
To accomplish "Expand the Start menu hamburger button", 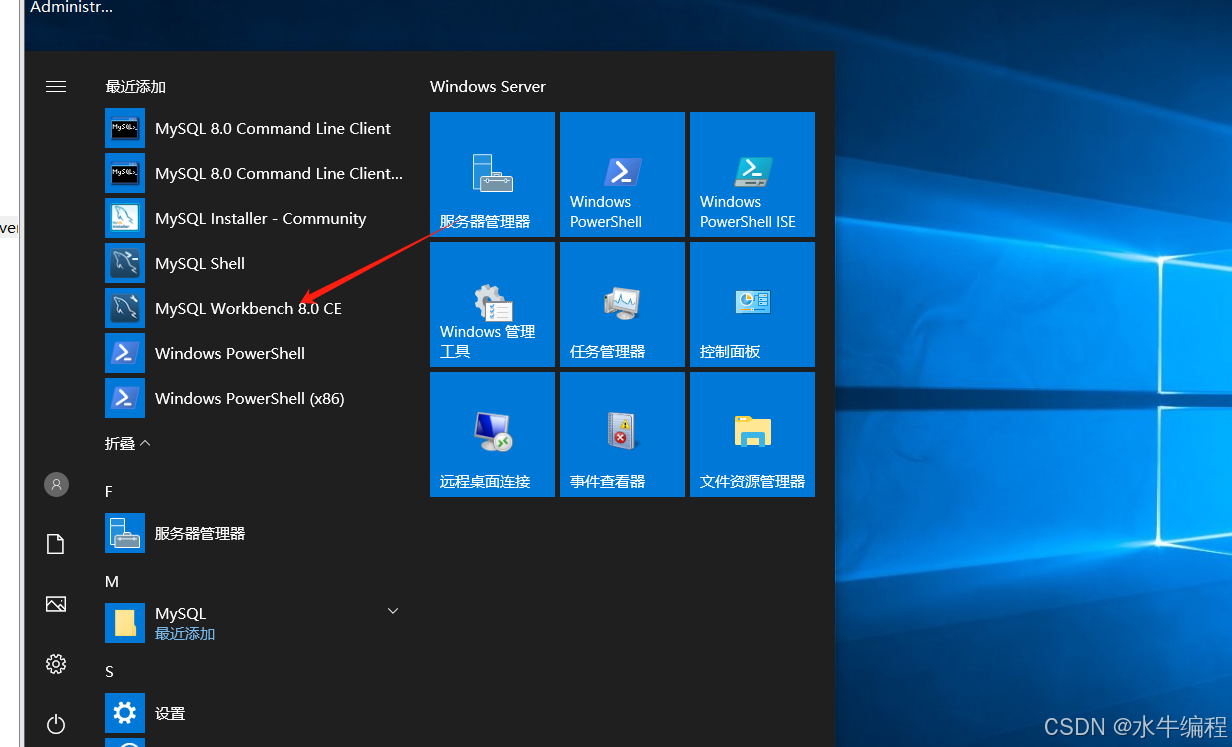I will [x=56, y=87].
